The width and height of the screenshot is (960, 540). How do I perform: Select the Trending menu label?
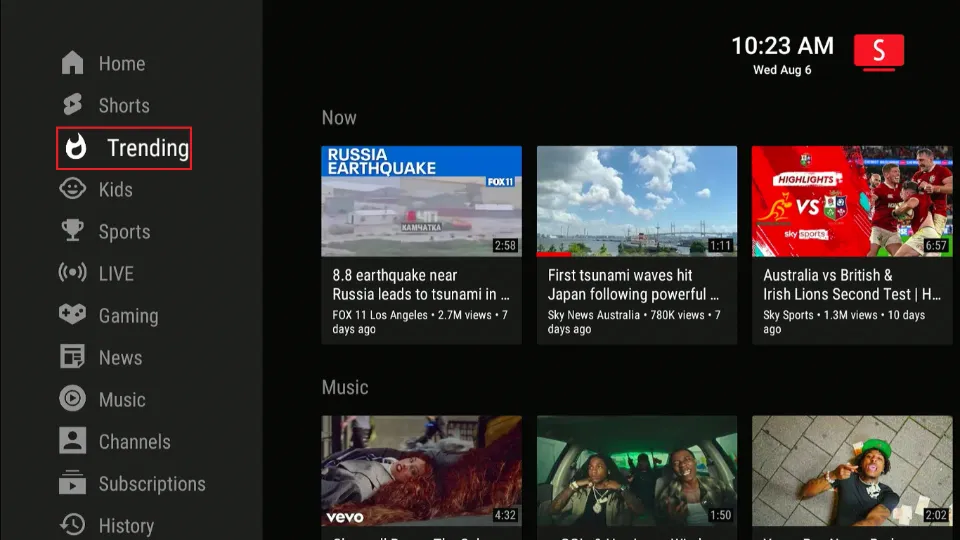click(x=148, y=148)
